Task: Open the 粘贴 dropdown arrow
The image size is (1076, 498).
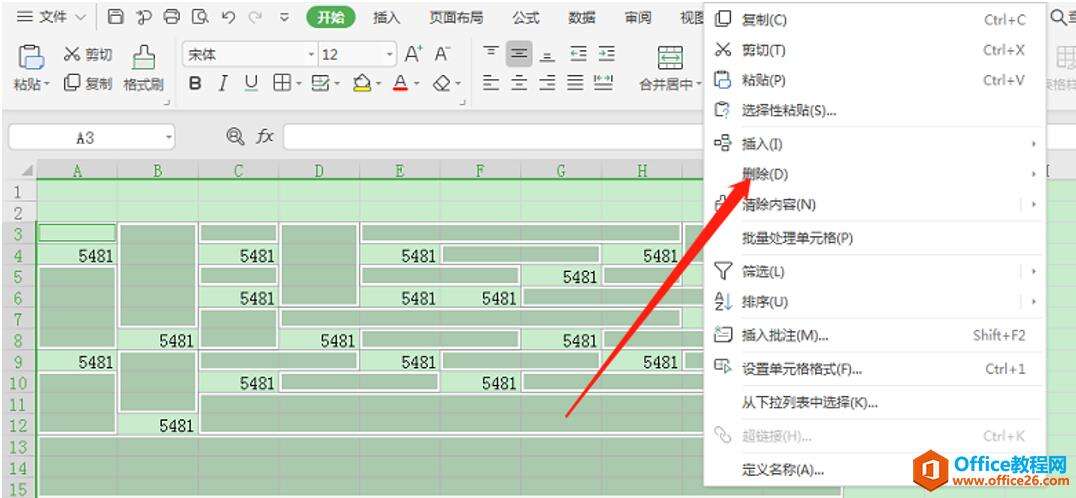Action: tap(47, 85)
